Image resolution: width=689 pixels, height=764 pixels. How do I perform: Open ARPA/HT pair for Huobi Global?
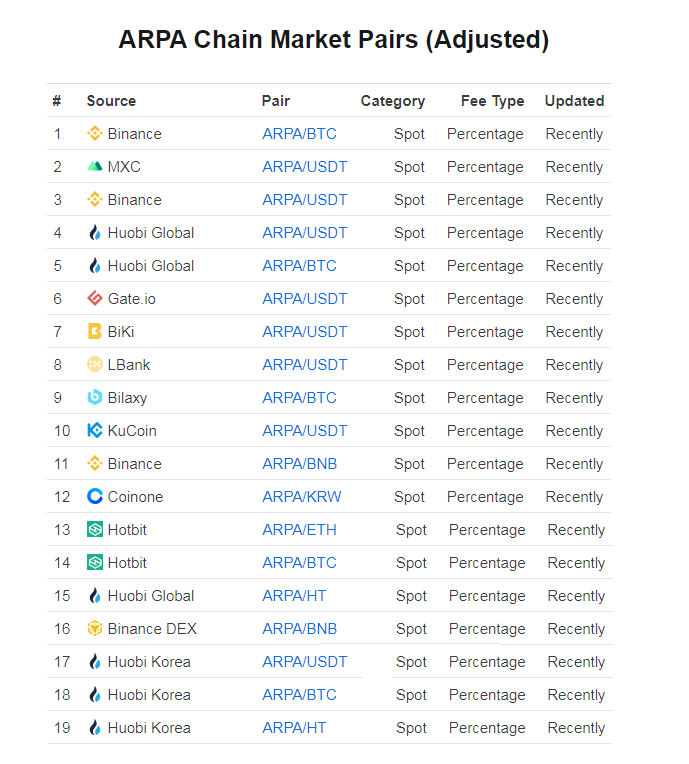[294, 595]
